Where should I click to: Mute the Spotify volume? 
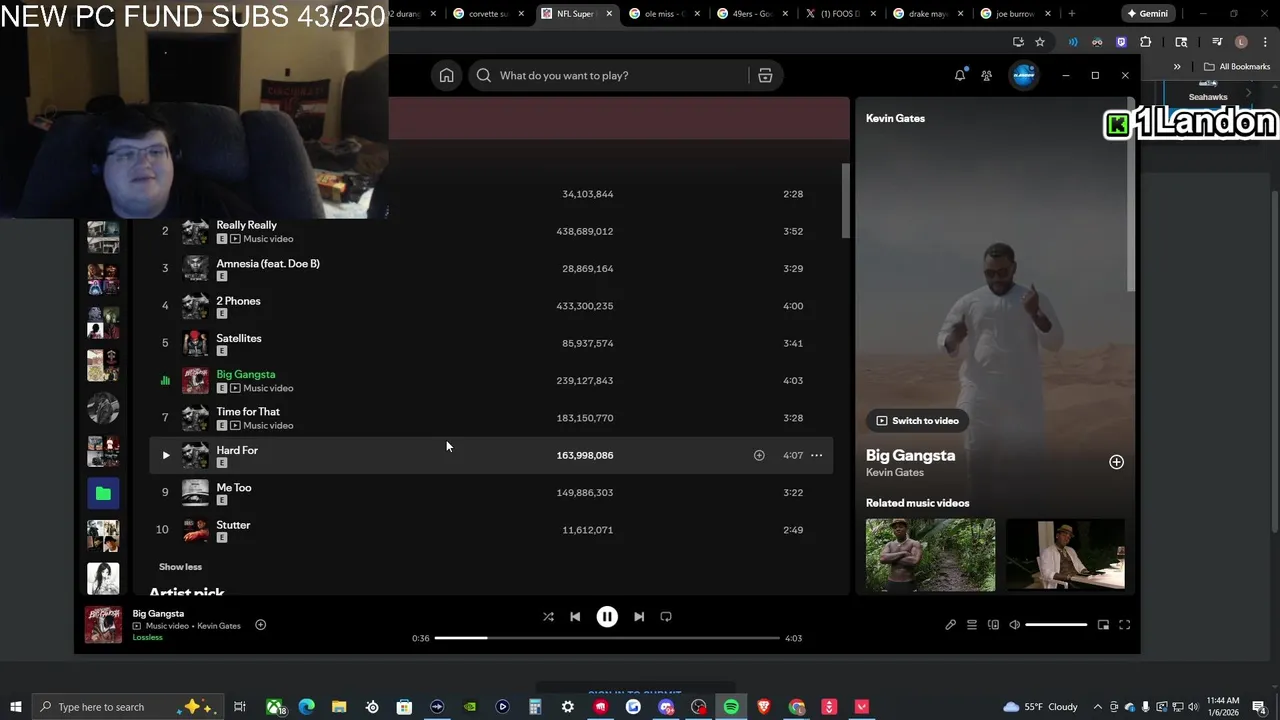(1014, 625)
